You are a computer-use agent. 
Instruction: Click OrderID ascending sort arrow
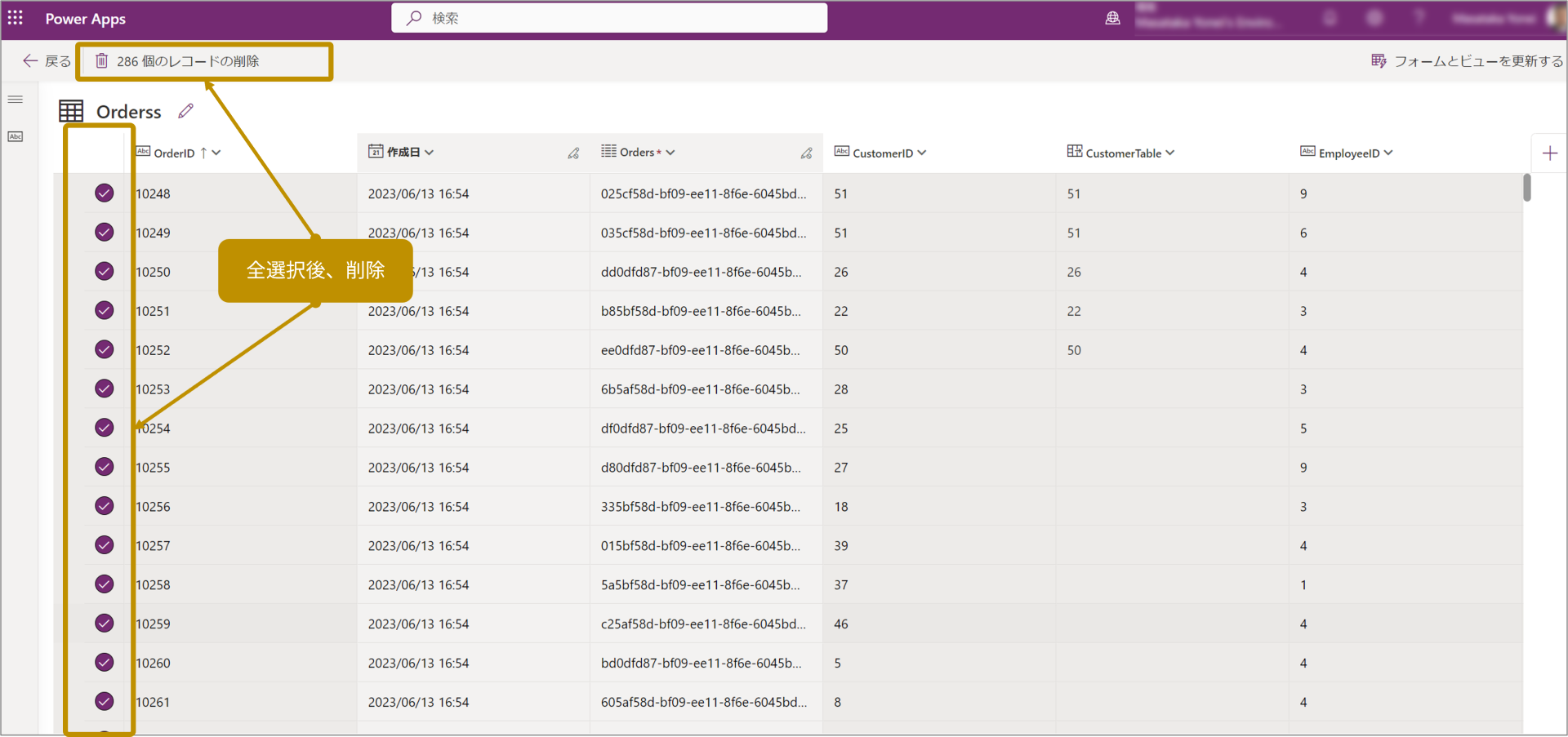click(x=203, y=153)
